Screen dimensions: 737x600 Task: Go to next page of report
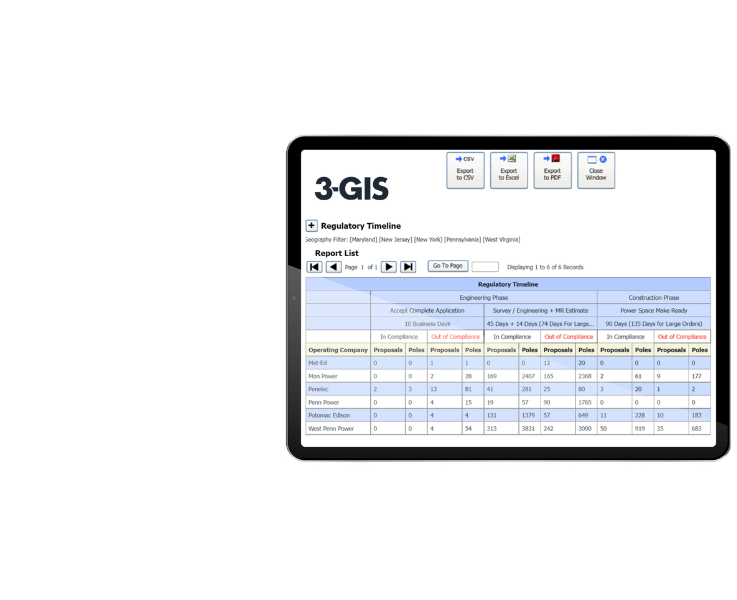389,267
